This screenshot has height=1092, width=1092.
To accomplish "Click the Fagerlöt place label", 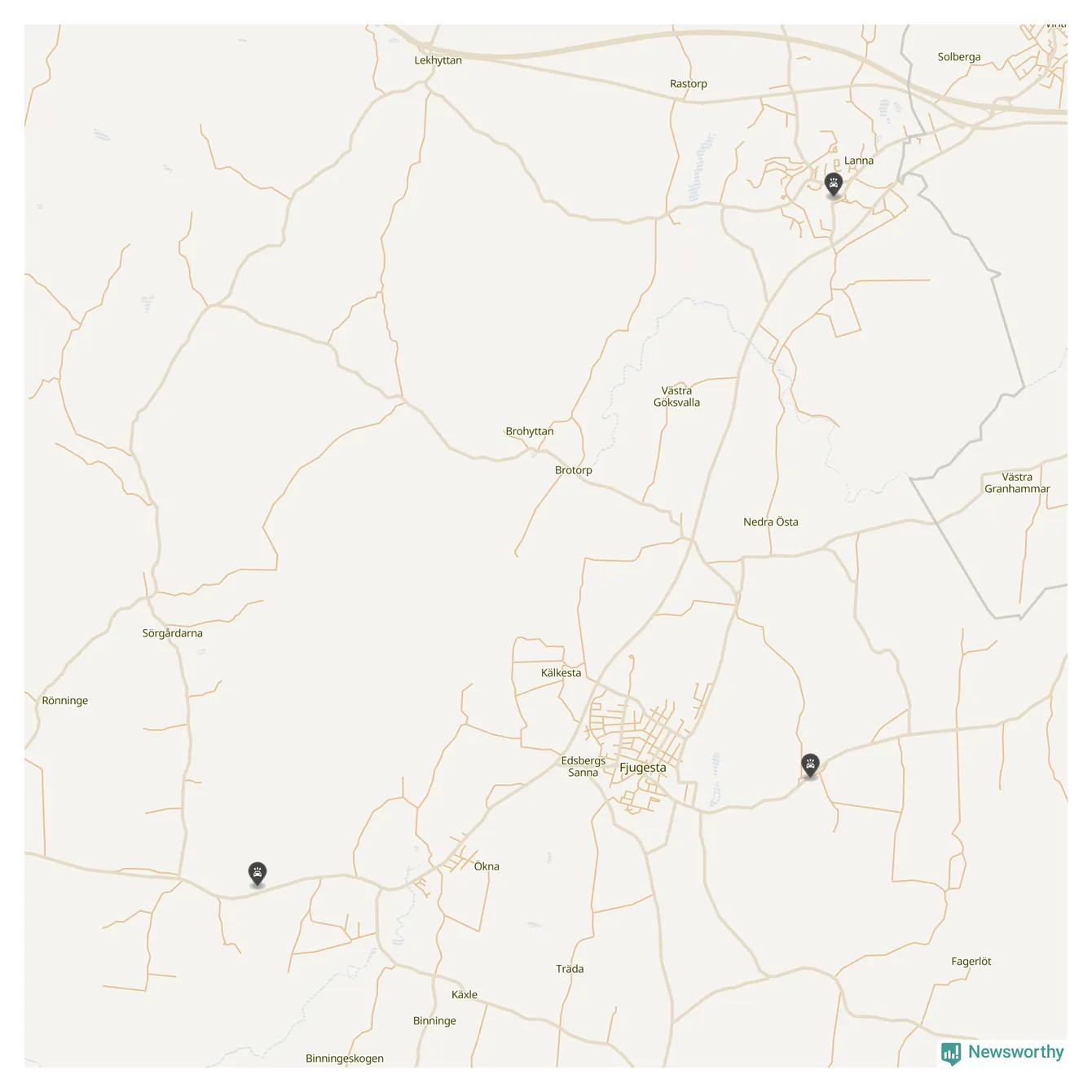I will tap(971, 962).
